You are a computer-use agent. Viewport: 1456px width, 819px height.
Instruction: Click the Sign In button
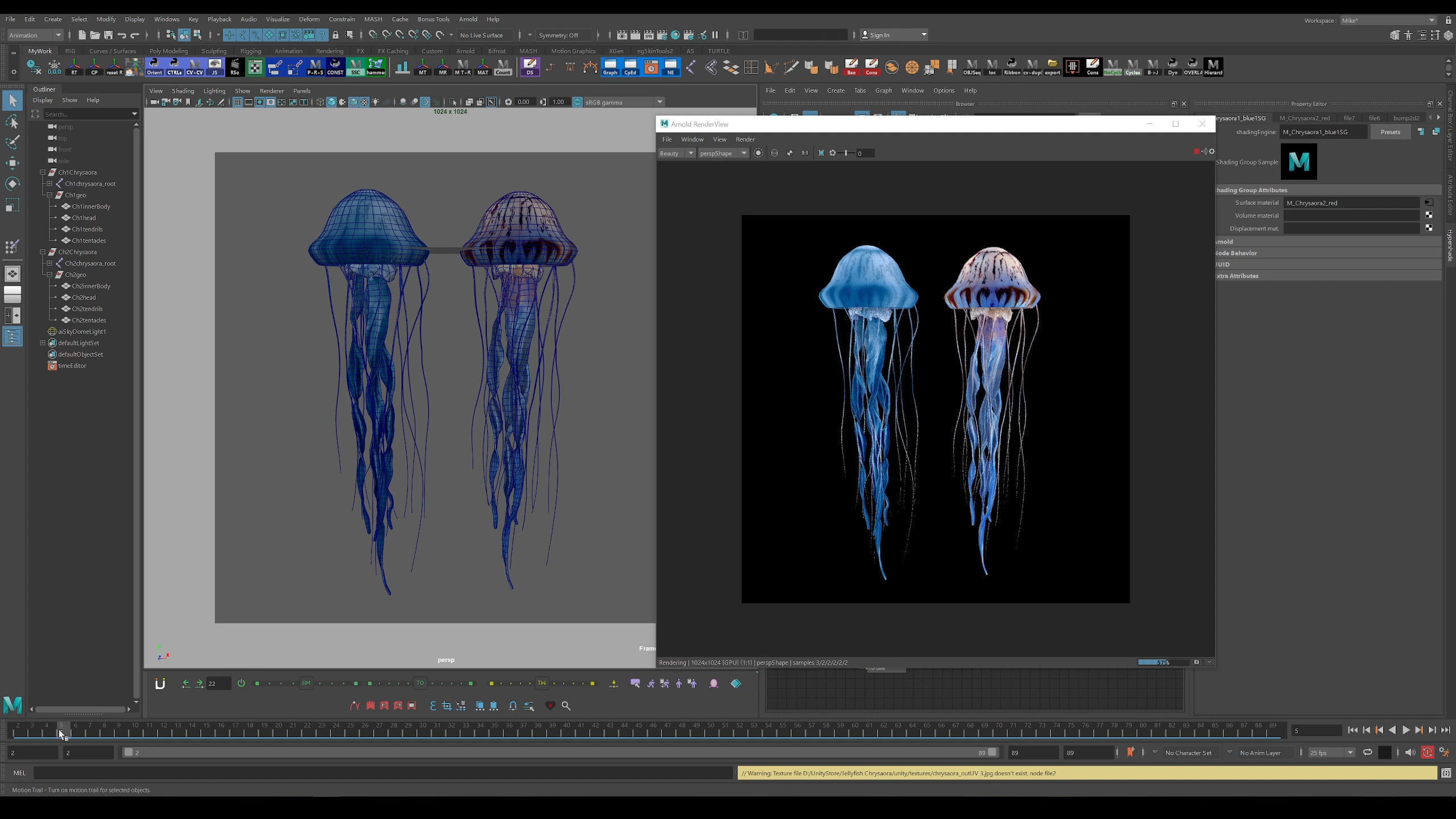894,35
